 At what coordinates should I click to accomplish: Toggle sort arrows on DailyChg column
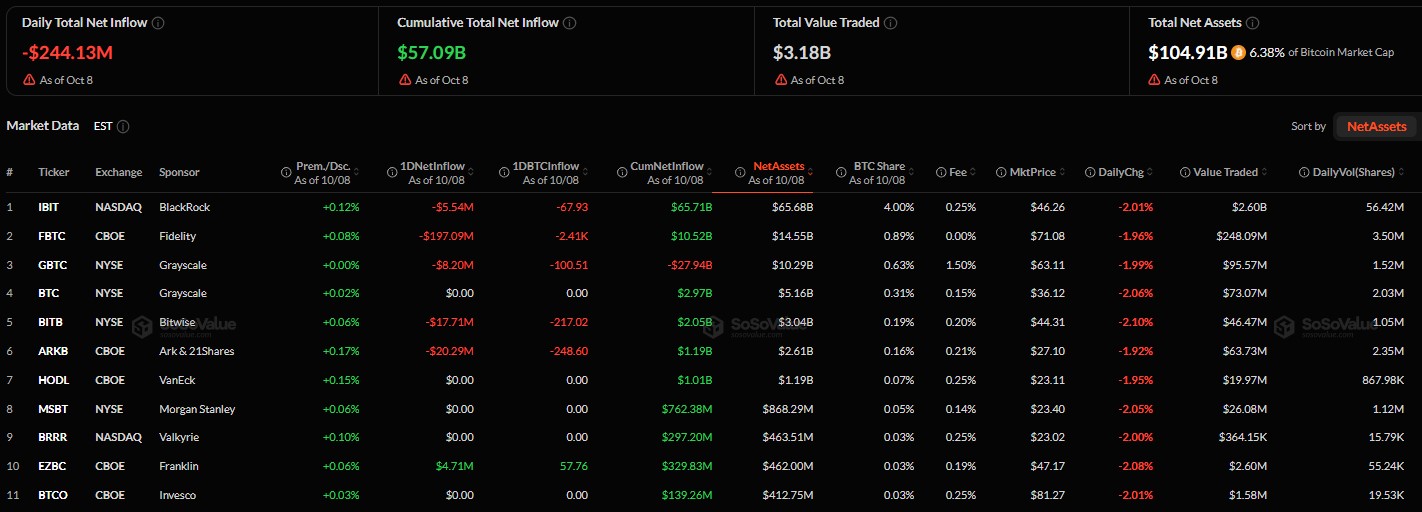point(1152,172)
